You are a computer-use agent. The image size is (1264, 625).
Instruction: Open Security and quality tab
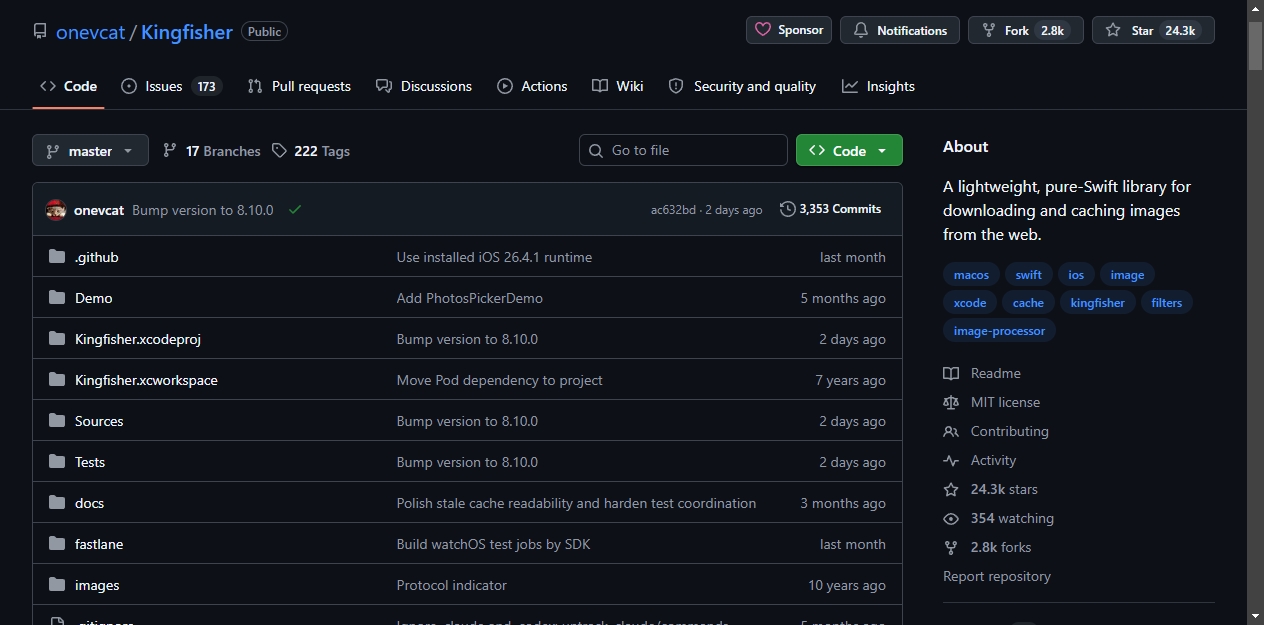pos(742,86)
